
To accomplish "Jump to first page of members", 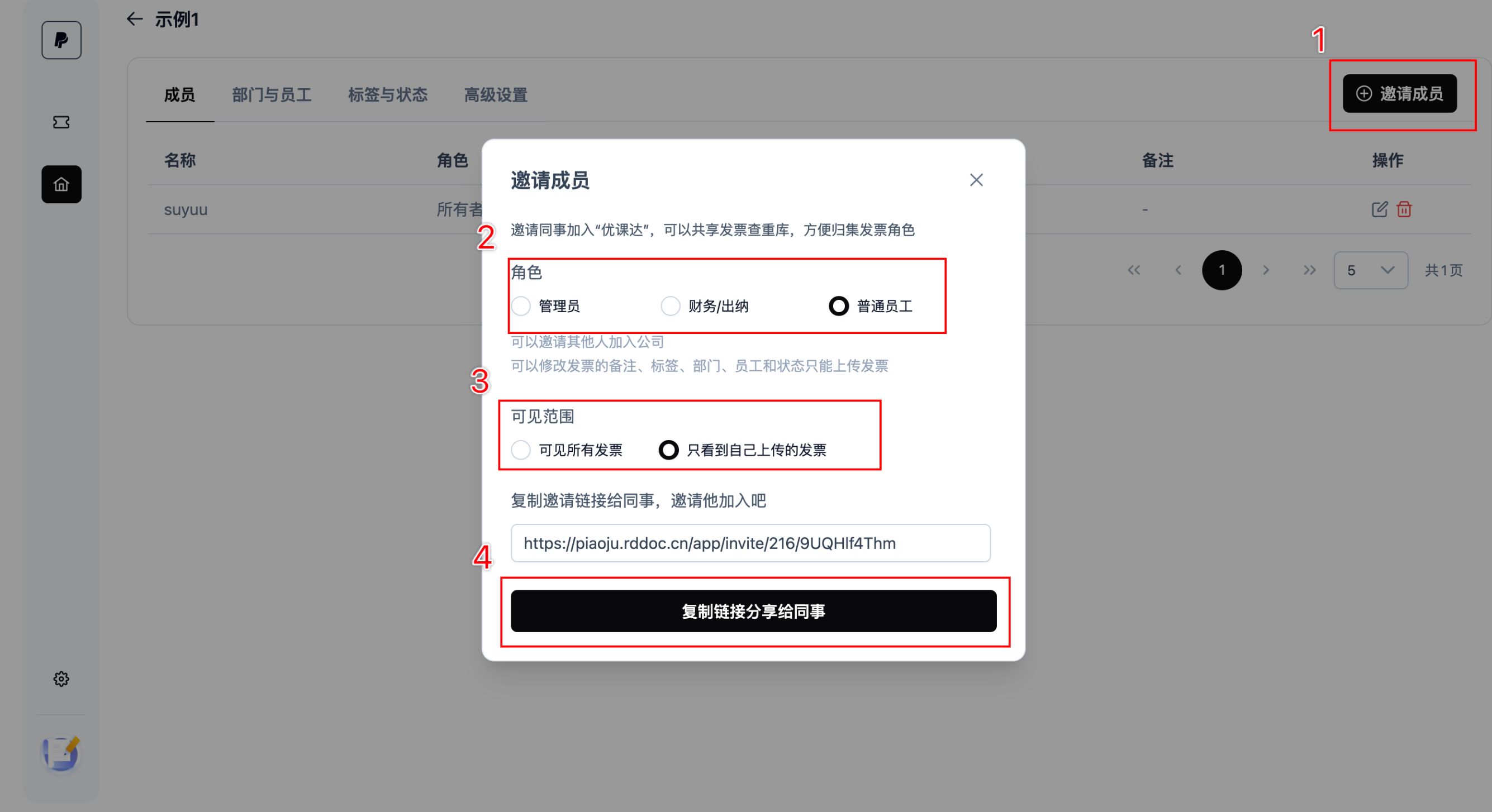I will click(1134, 270).
